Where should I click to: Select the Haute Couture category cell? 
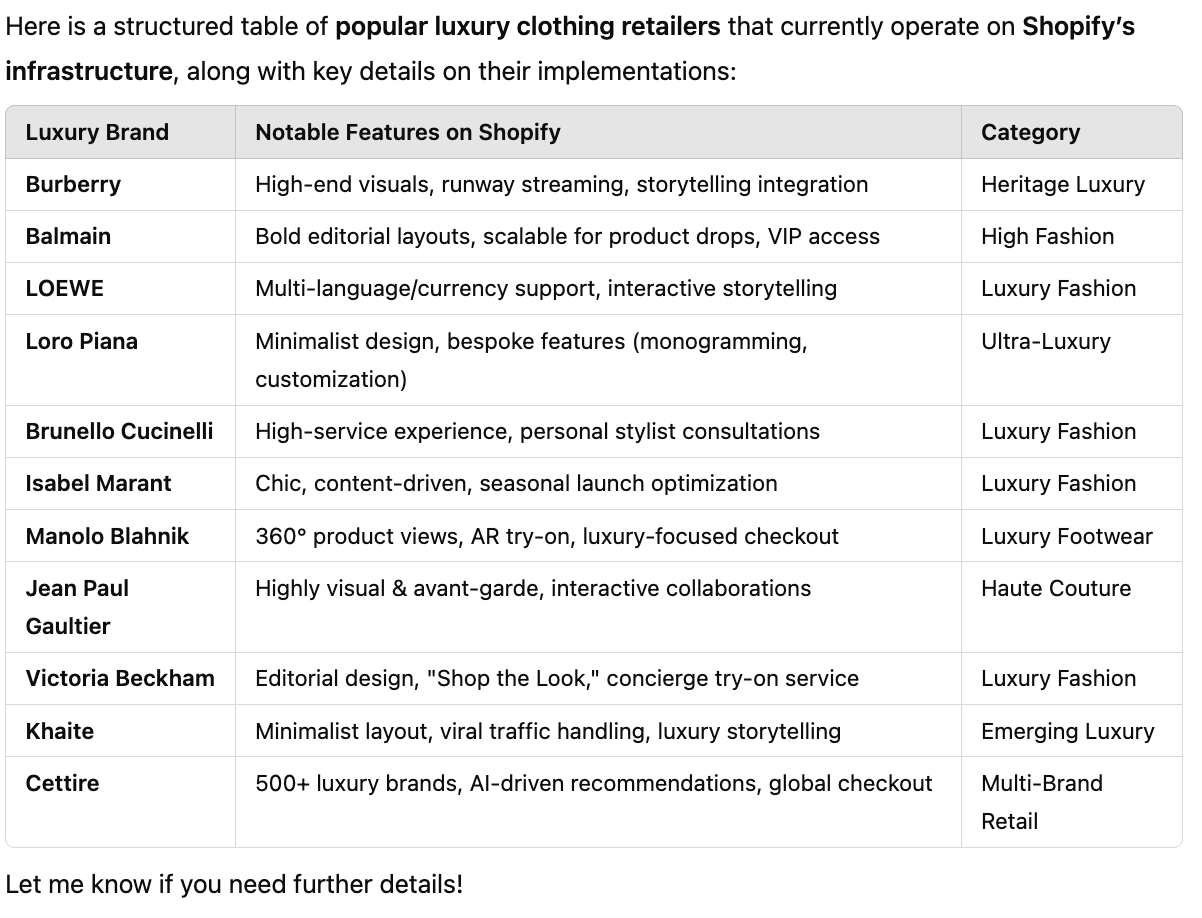coord(1055,588)
